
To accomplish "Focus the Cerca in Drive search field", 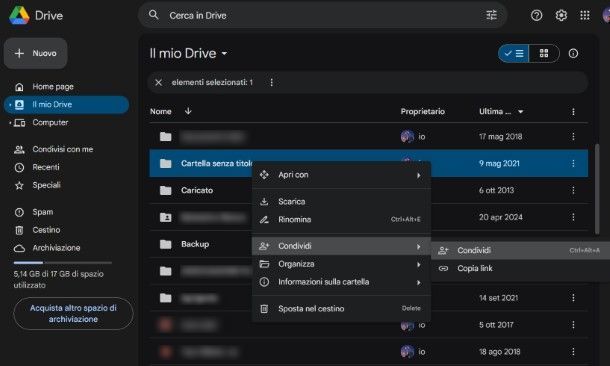I will click(x=323, y=15).
